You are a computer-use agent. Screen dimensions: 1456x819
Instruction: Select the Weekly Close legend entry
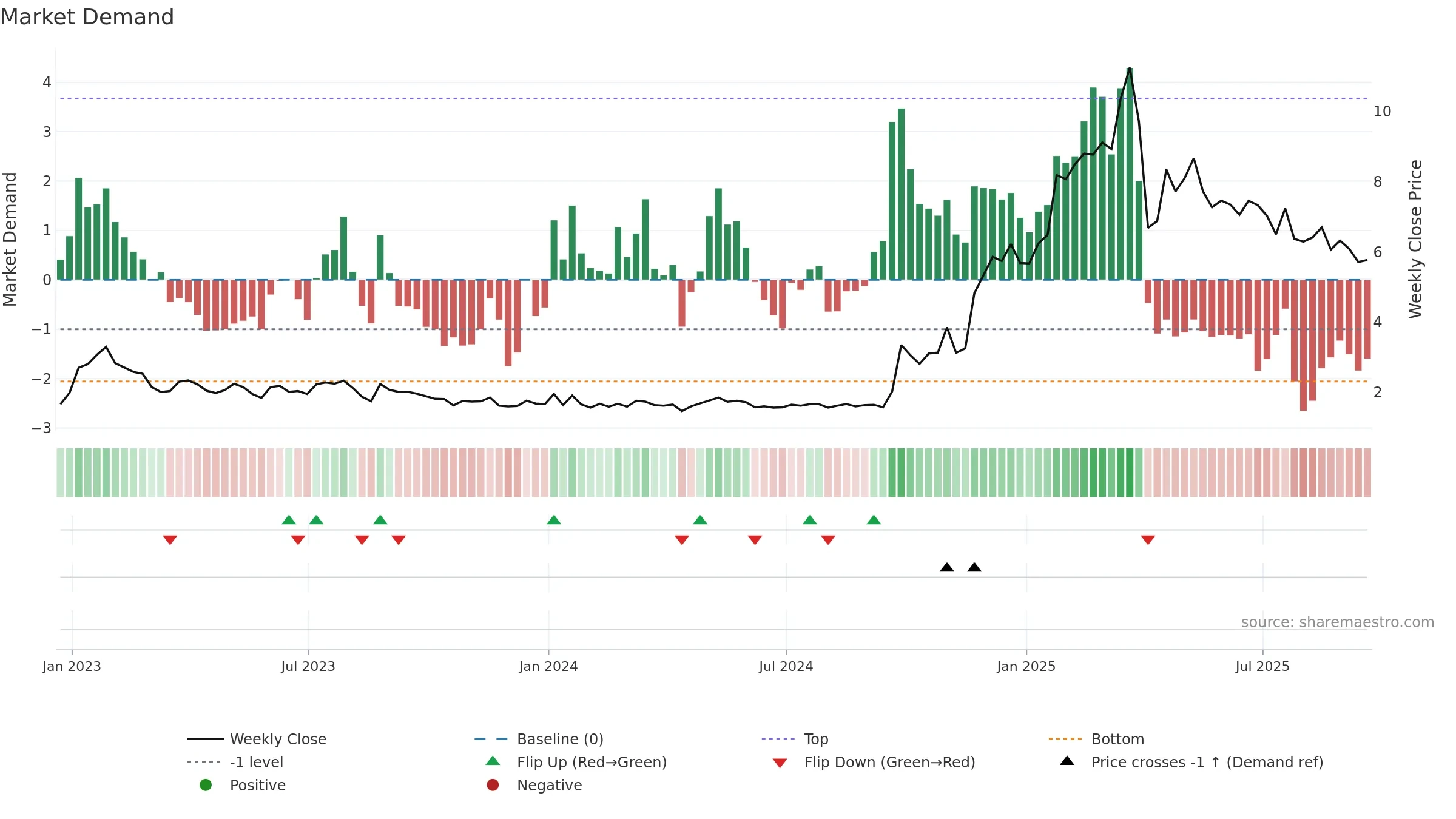click(x=257, y=739)
